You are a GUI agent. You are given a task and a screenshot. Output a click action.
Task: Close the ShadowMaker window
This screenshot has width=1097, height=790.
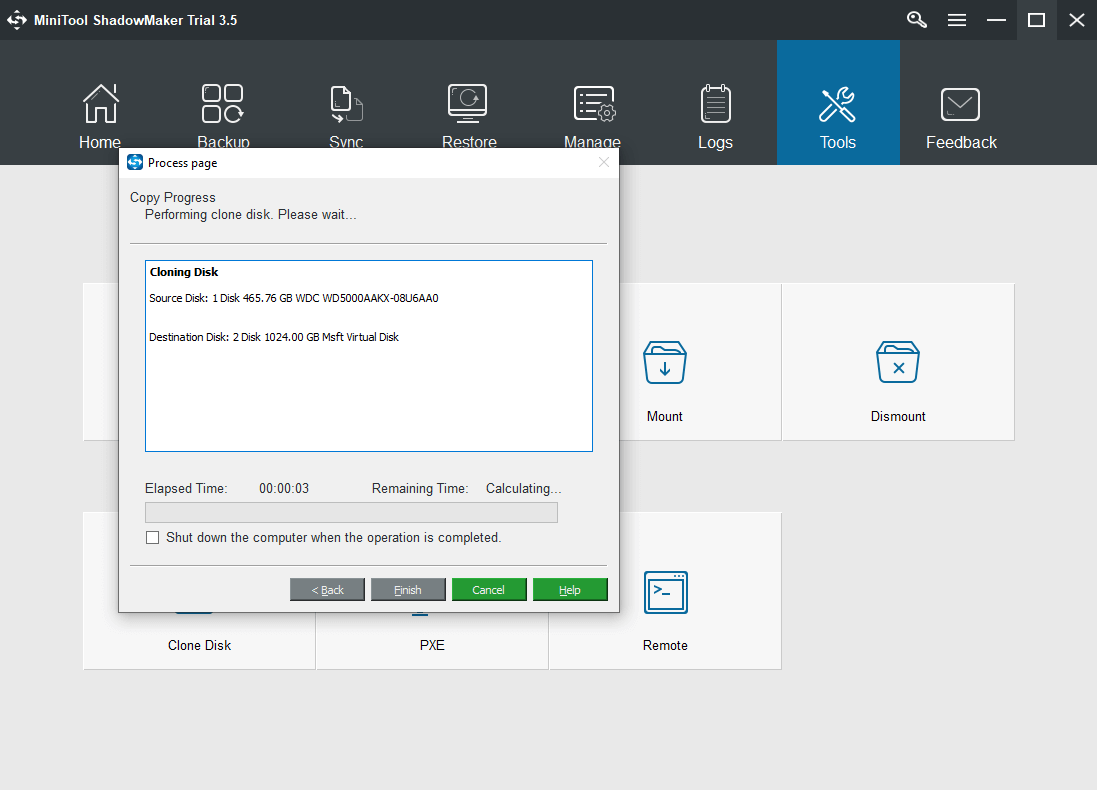coord(1077,20)
